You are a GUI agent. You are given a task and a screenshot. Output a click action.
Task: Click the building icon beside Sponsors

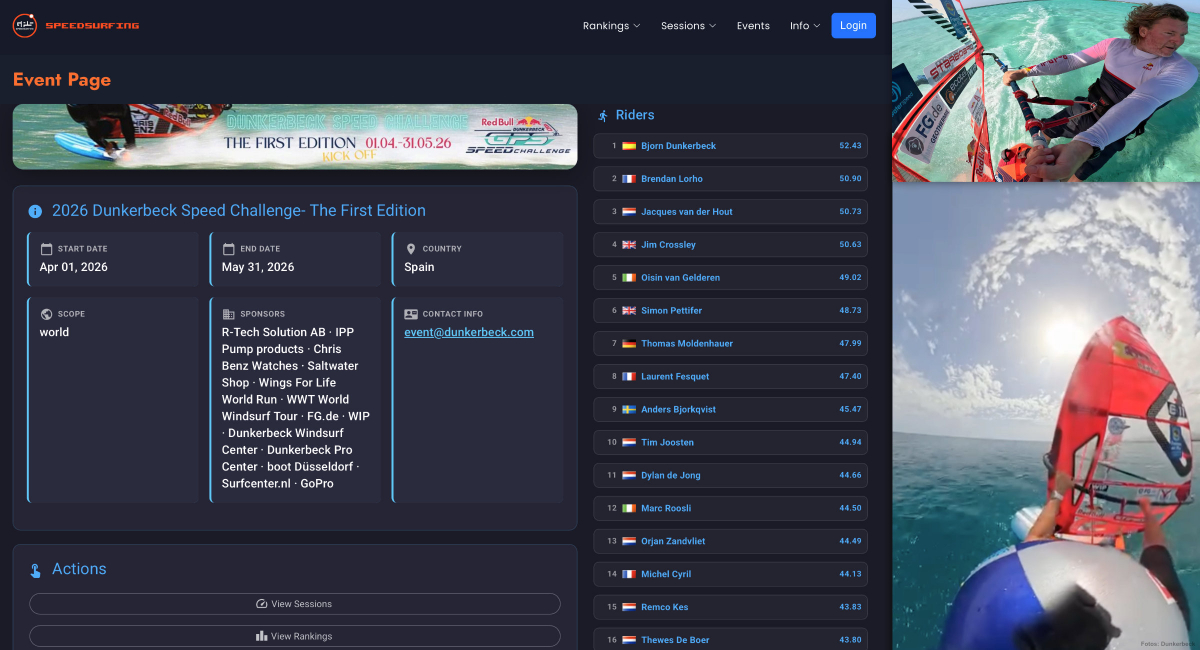click(229, 314)
